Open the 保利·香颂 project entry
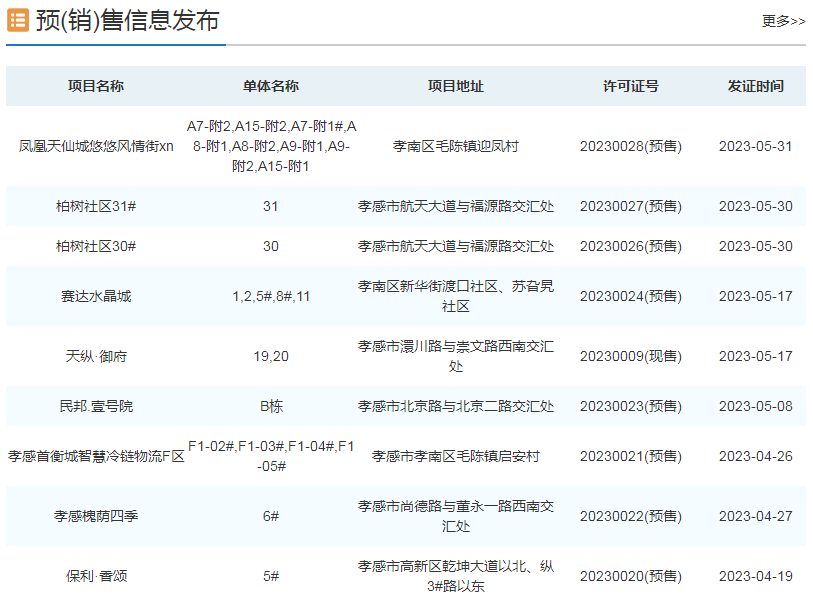Screen dimensions: 813x606 pyautogui.click(x=96, y=576)
